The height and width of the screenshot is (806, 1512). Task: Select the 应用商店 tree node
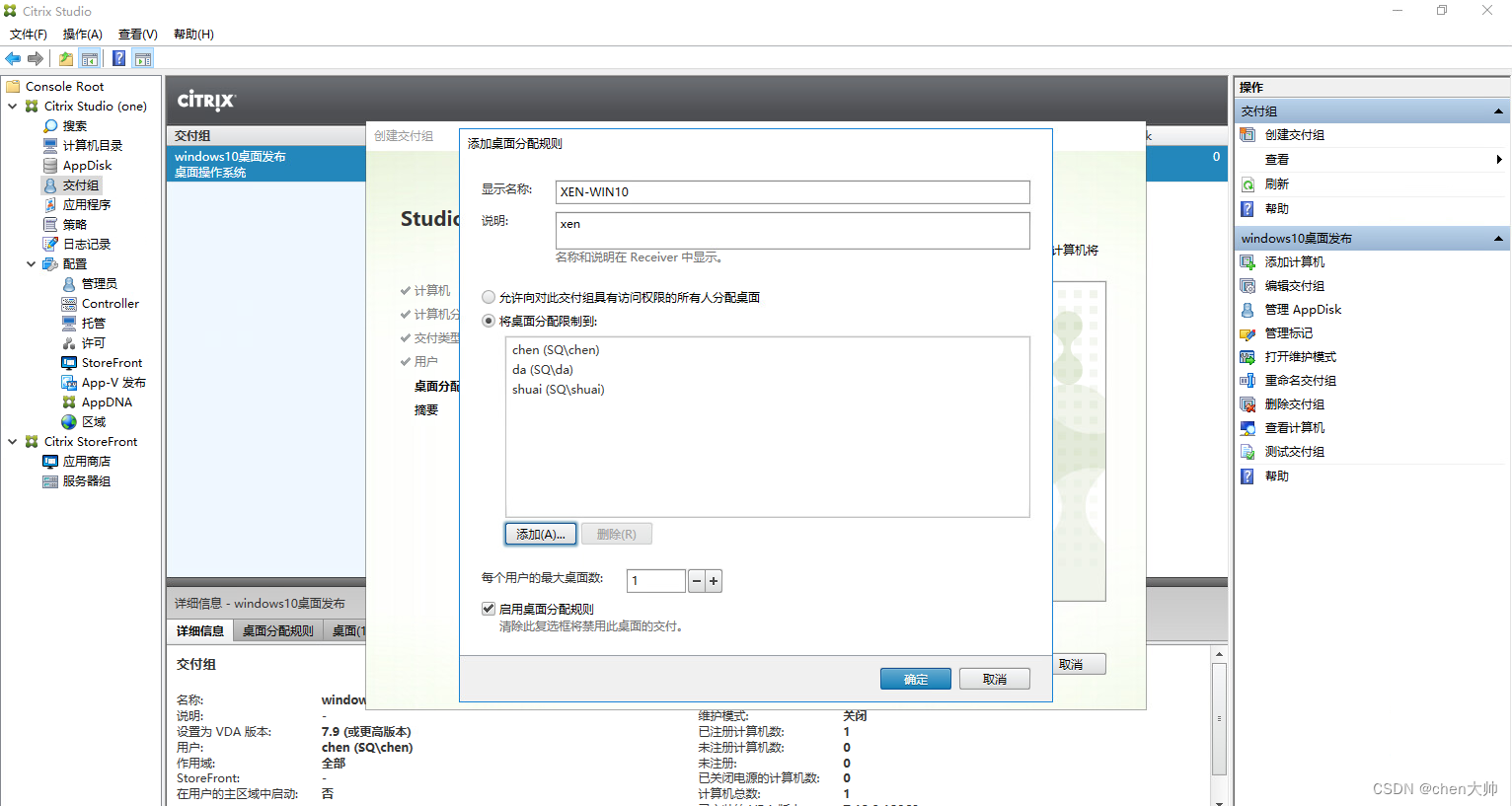click(x=87, y=461)
